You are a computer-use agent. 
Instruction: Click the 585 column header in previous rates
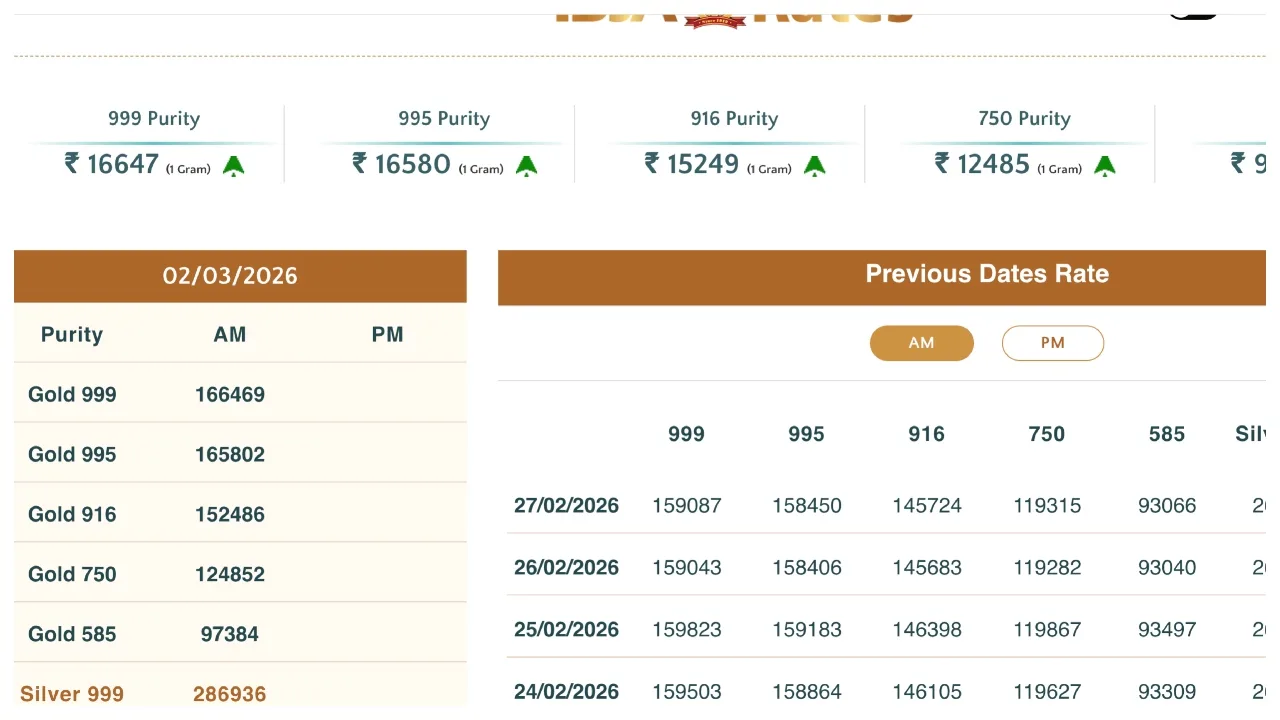tap(1166, 434)
